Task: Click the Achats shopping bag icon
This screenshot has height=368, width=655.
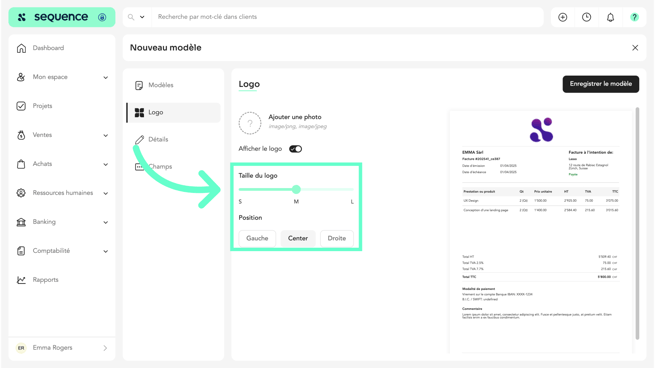Action: tap(21, 164)
